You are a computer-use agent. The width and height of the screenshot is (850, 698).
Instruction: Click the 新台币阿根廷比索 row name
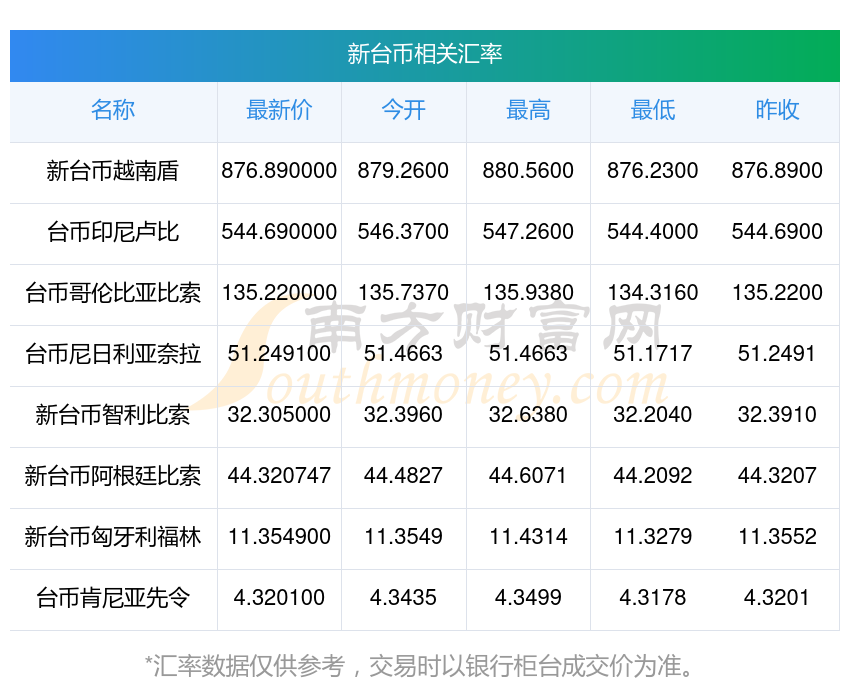click(x=113, y=476)
